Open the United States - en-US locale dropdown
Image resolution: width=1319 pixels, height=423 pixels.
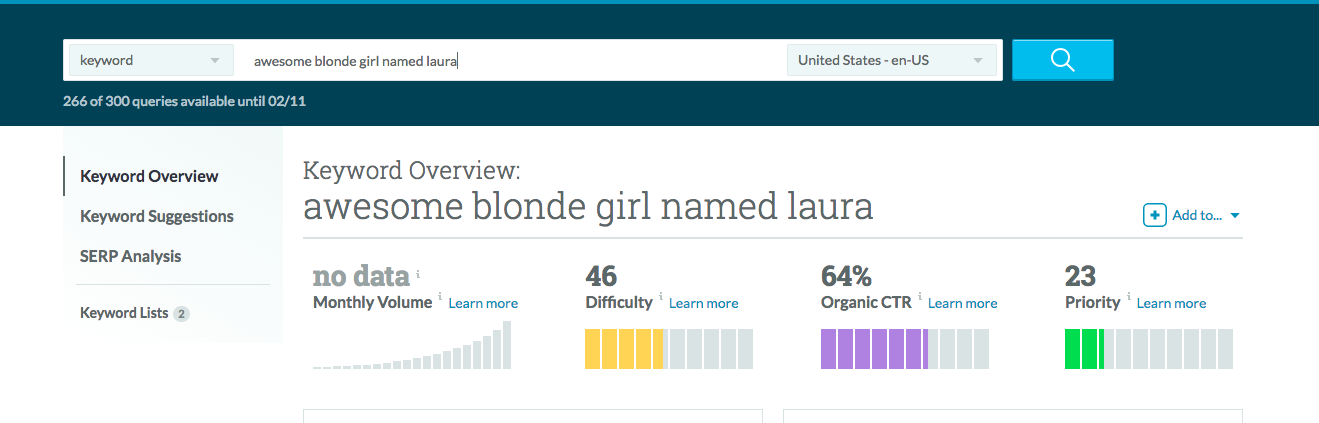891,60
